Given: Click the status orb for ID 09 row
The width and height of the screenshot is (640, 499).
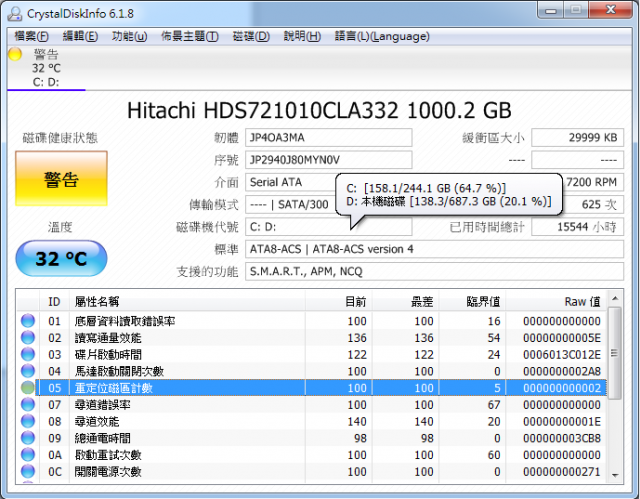Looking at the screenshot, I should (x=28, y=438).
